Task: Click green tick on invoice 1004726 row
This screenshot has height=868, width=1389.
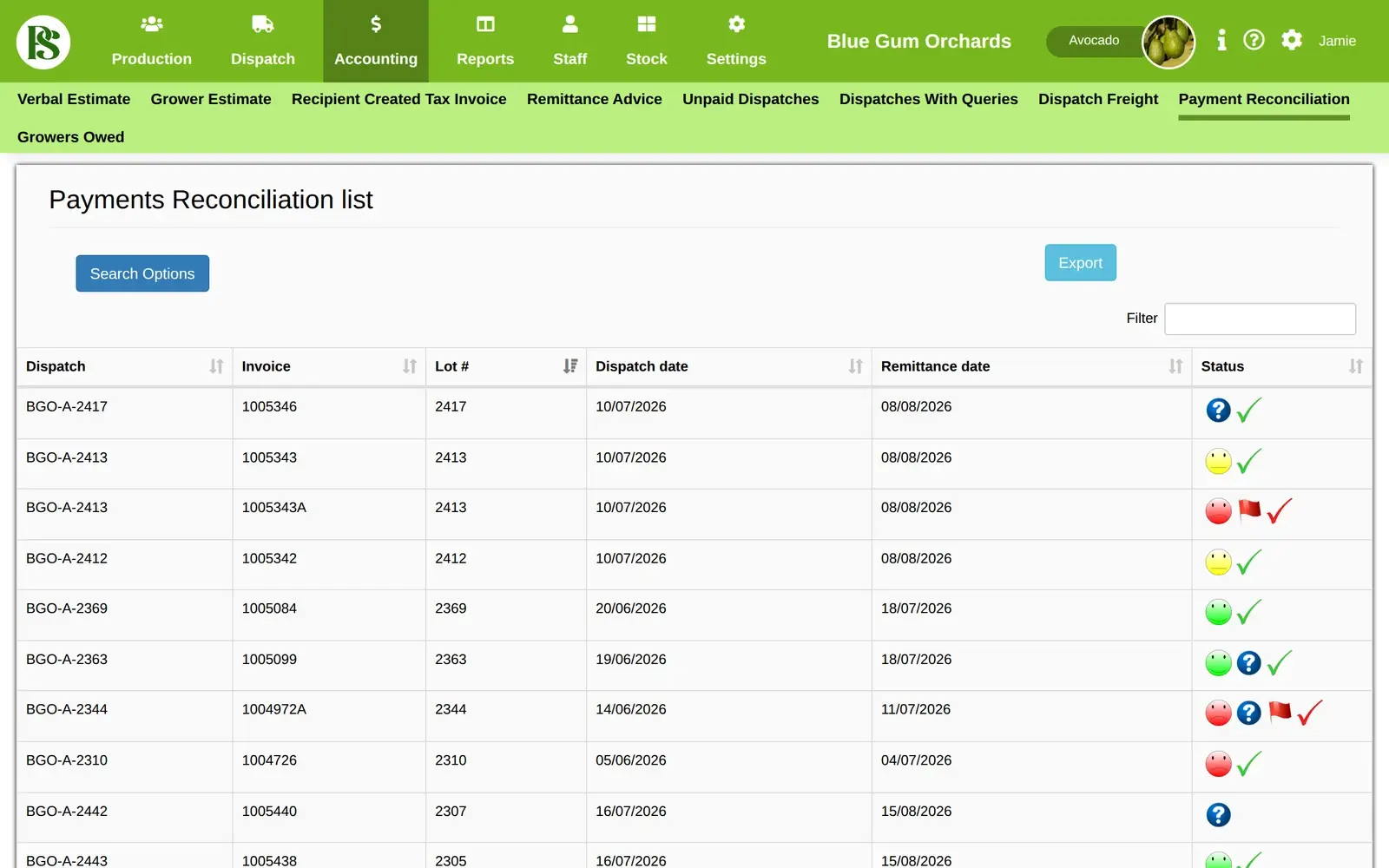Action: click(1248, 765)
